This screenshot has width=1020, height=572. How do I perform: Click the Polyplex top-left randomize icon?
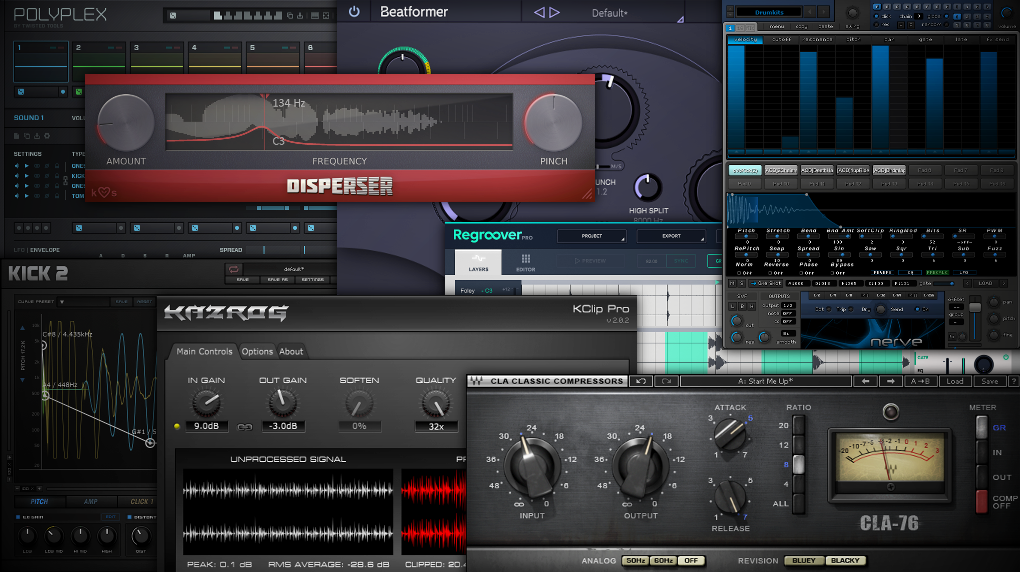point(172,15)
